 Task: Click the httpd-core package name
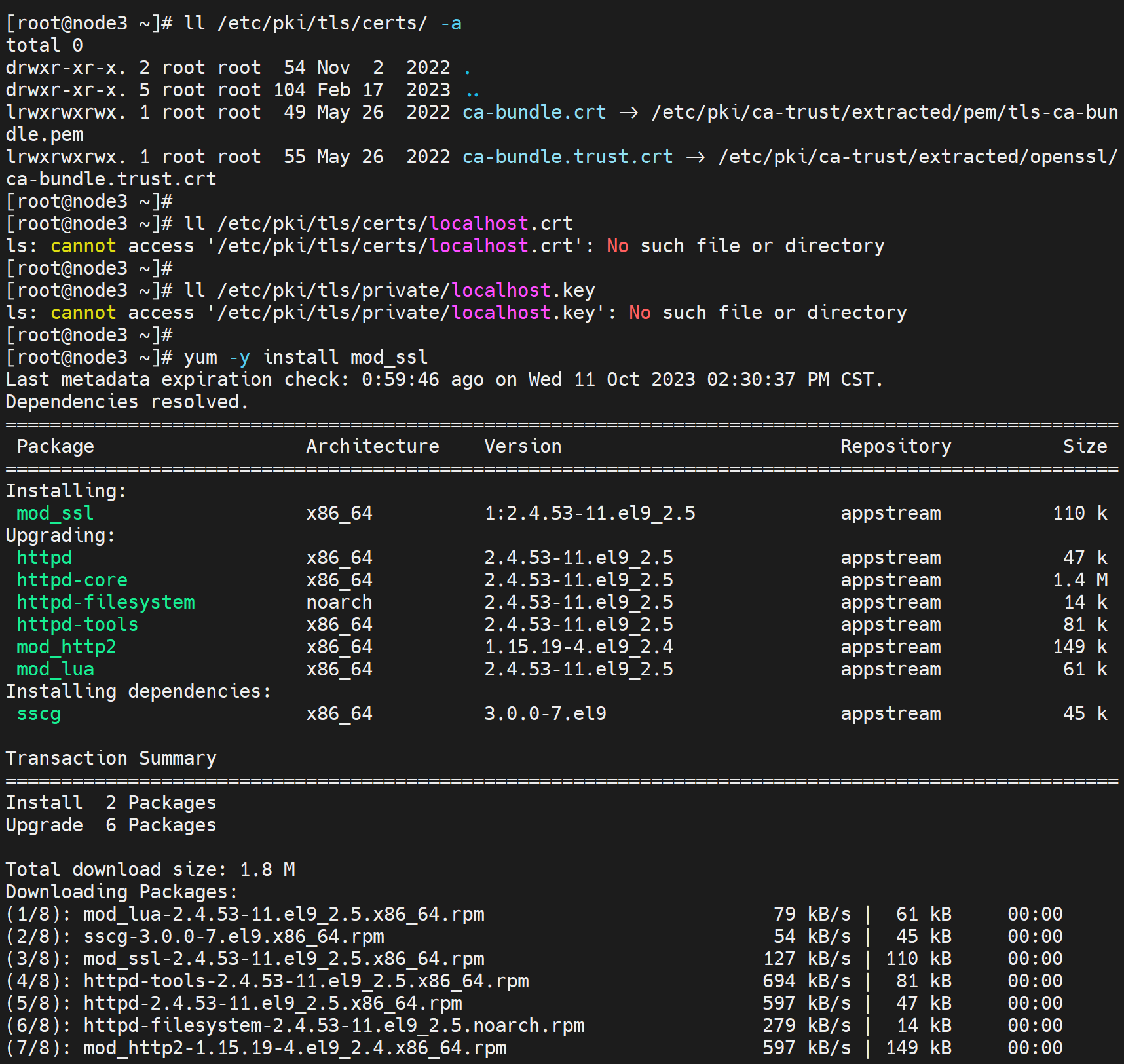(x=72, y=580)
